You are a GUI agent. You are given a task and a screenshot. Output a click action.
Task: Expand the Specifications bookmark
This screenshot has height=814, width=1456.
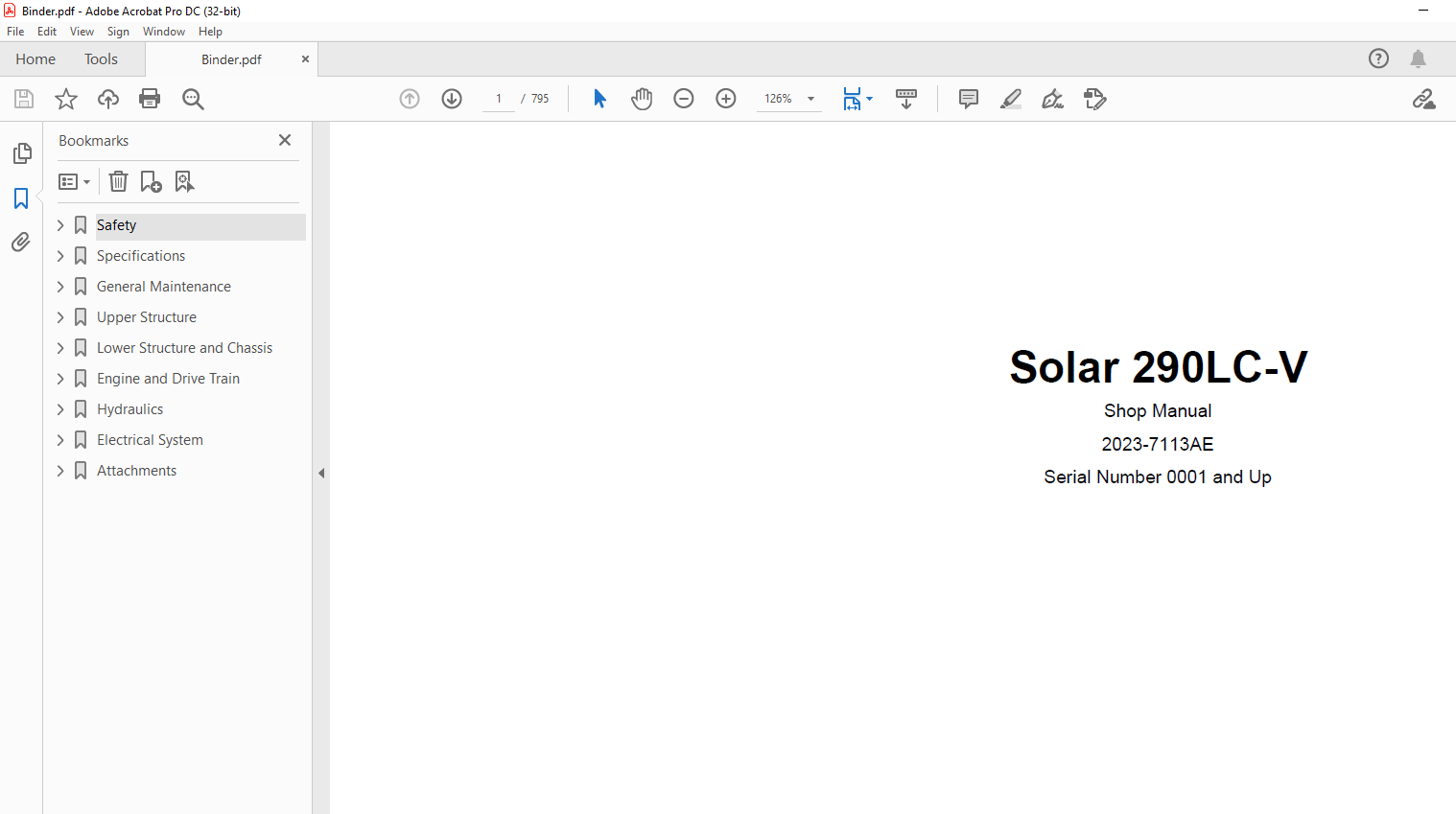coord(60,256)
